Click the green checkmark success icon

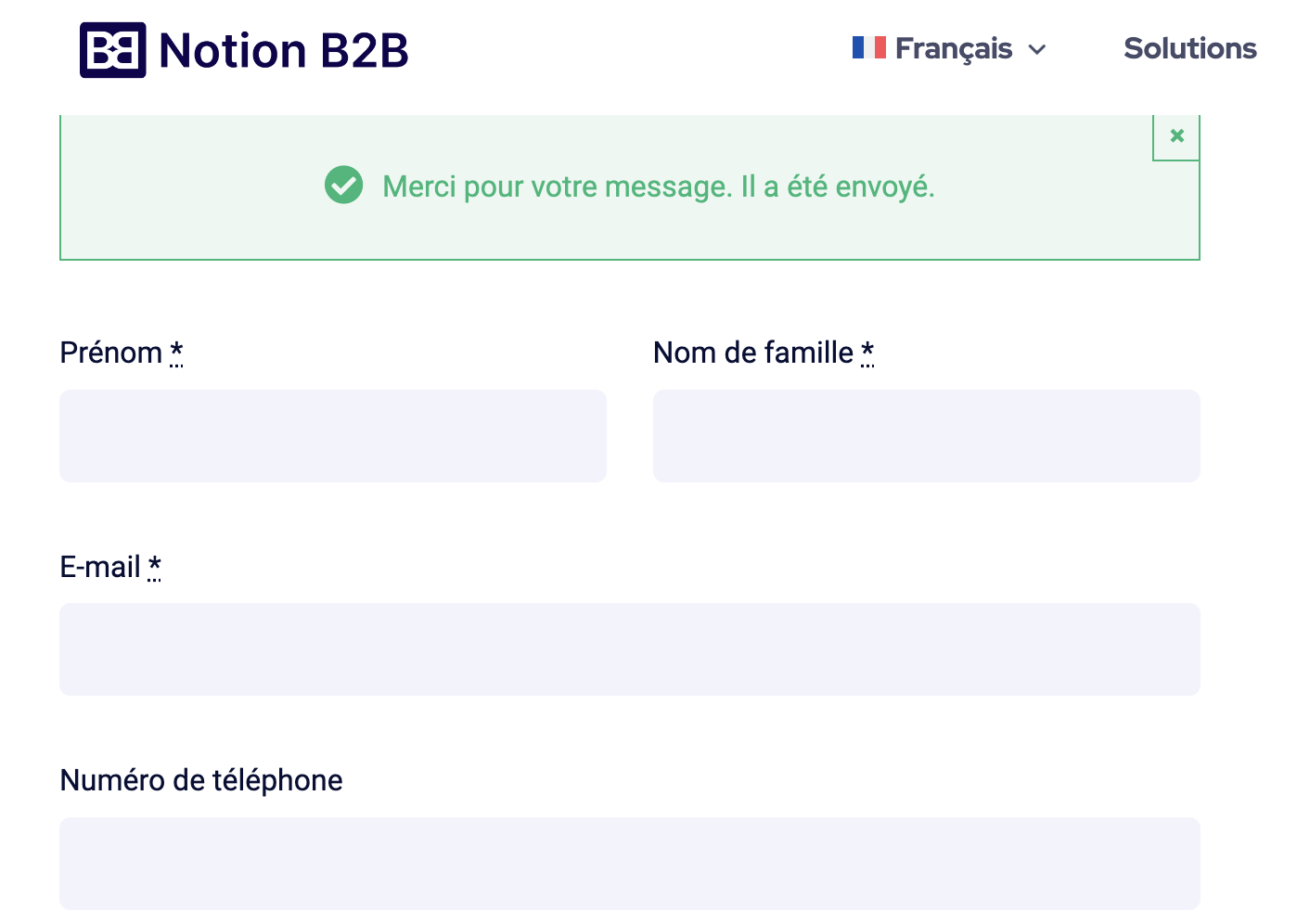343,185
